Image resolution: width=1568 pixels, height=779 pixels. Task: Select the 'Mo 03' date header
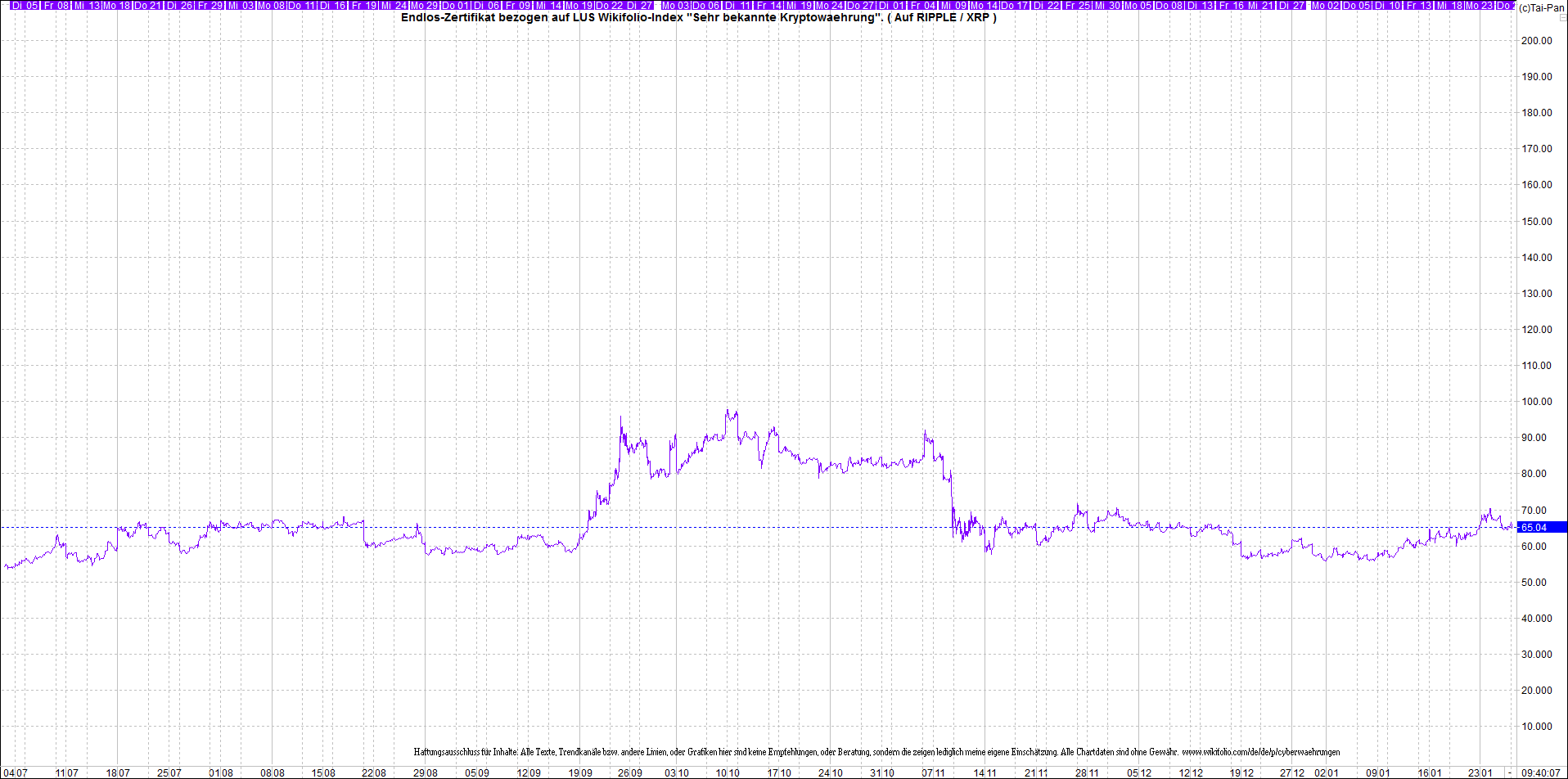(675, 6)
